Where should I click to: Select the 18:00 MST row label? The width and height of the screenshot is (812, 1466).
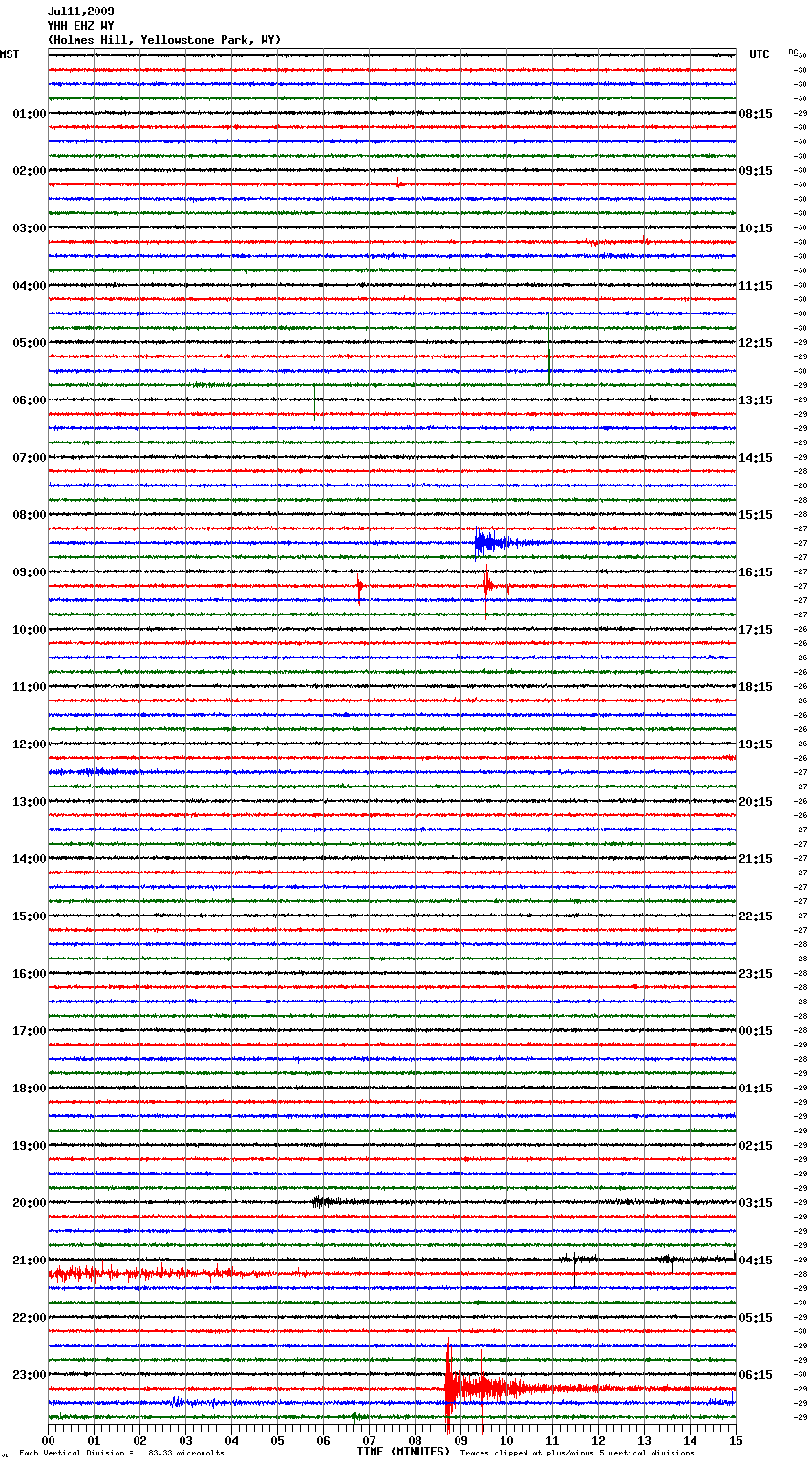click(x=29, y=1089)
